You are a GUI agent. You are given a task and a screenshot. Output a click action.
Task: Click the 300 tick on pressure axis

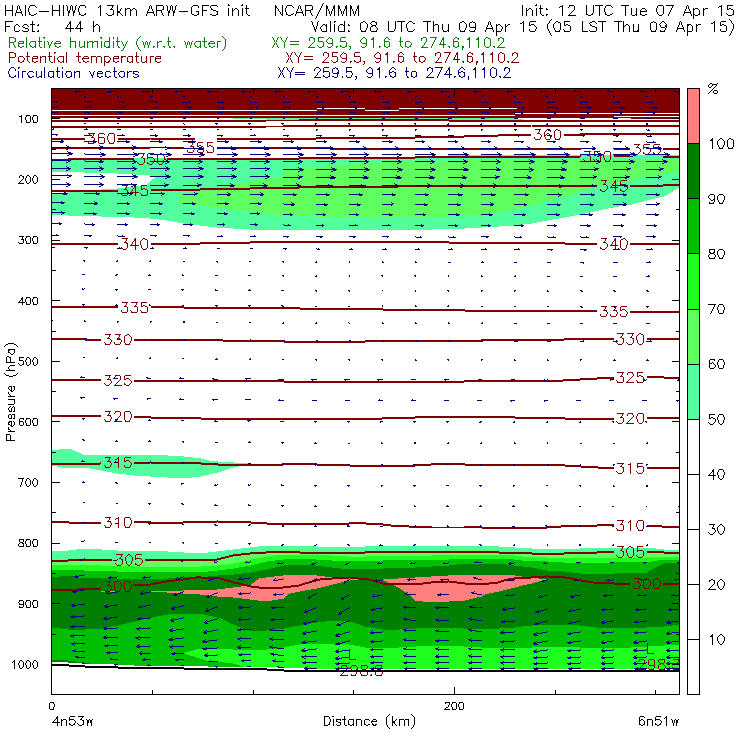coord(28,240)
